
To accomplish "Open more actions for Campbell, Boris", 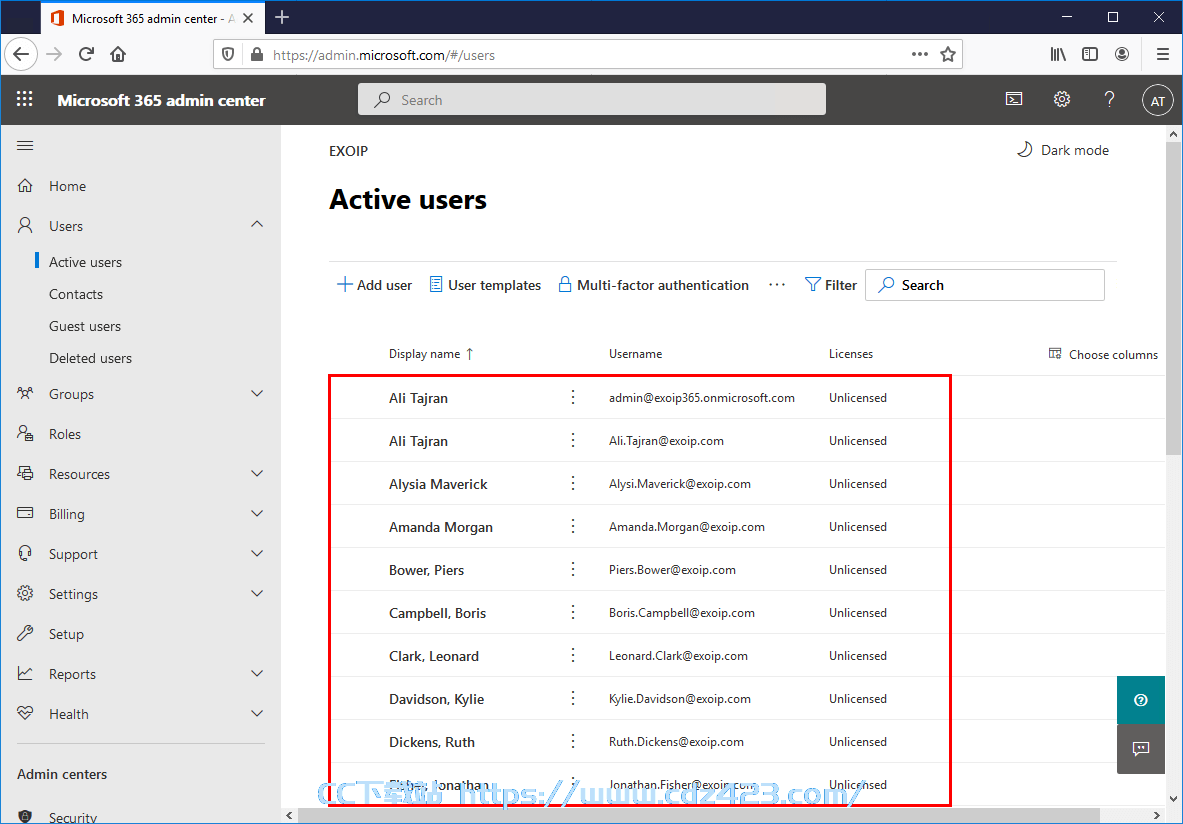I will pos(573,612).
